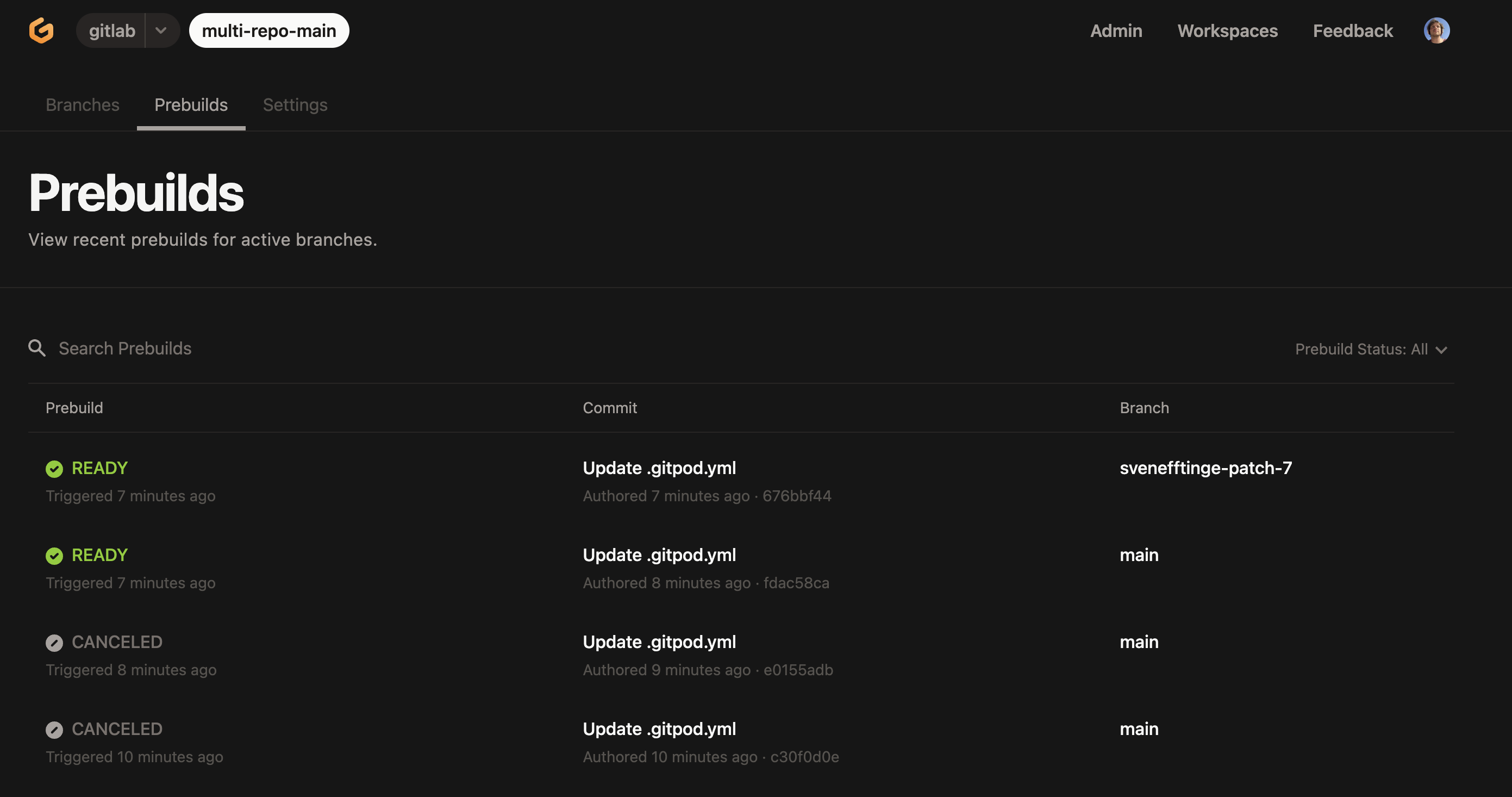Click the Commit column header
This screenshot has width=1512, height=797.
pos(610,408)
